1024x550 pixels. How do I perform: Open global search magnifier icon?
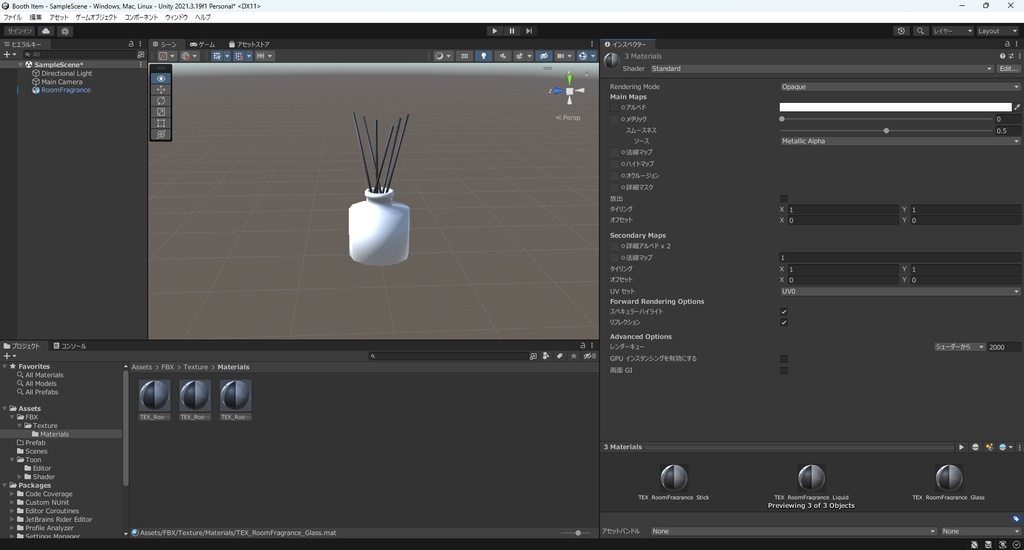coord(920,31)
